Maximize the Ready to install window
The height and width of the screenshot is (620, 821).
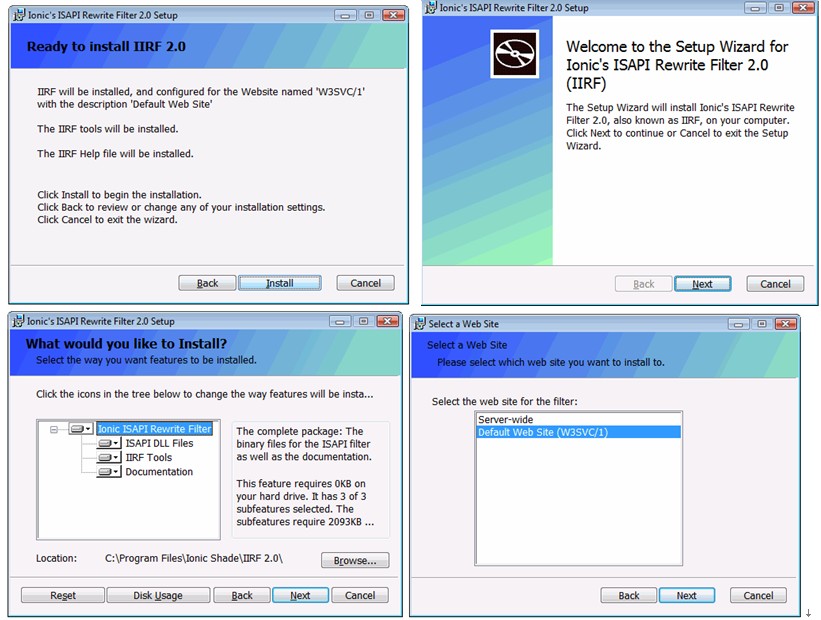pos(369,15)
